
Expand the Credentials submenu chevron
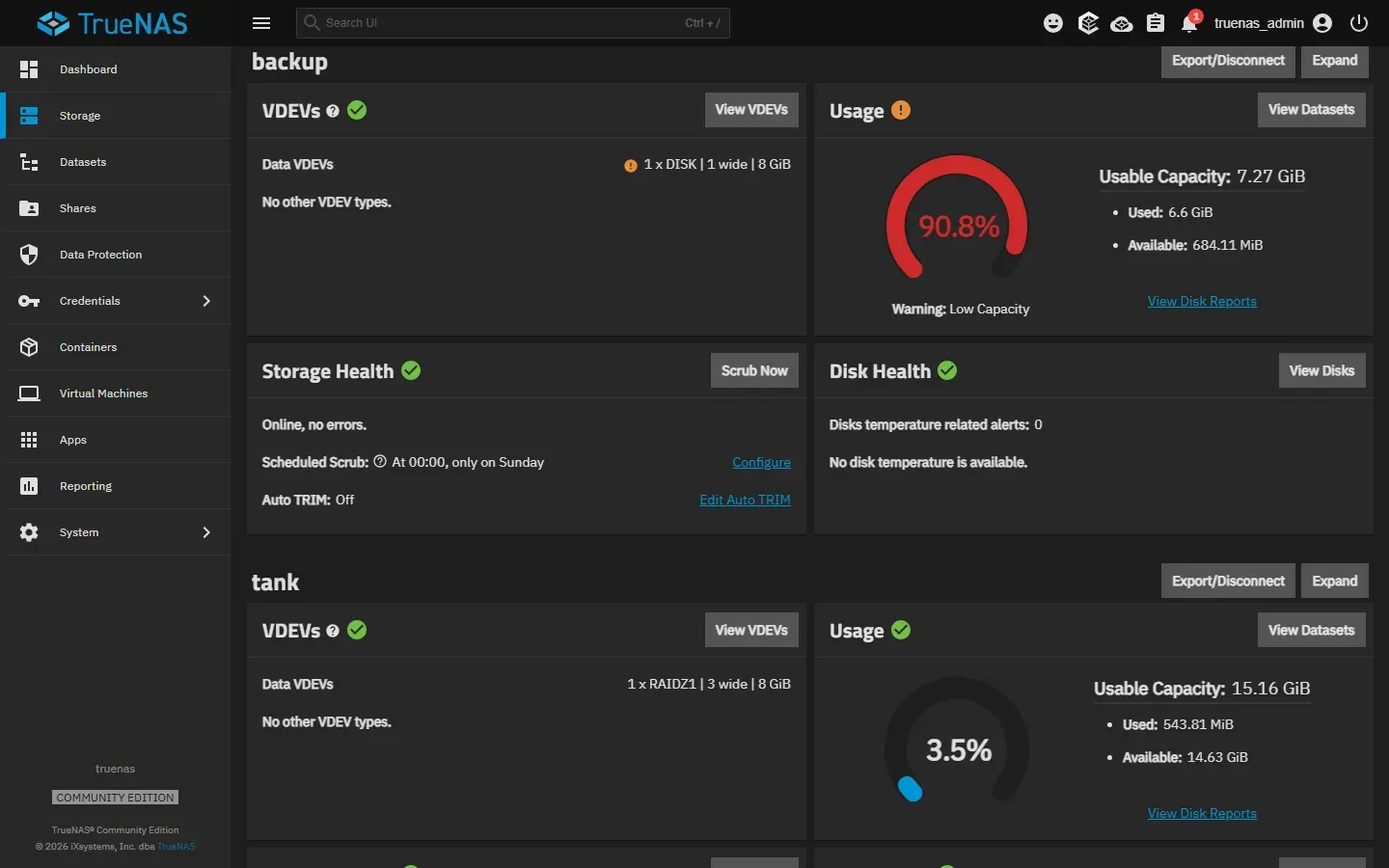(206, 301)
